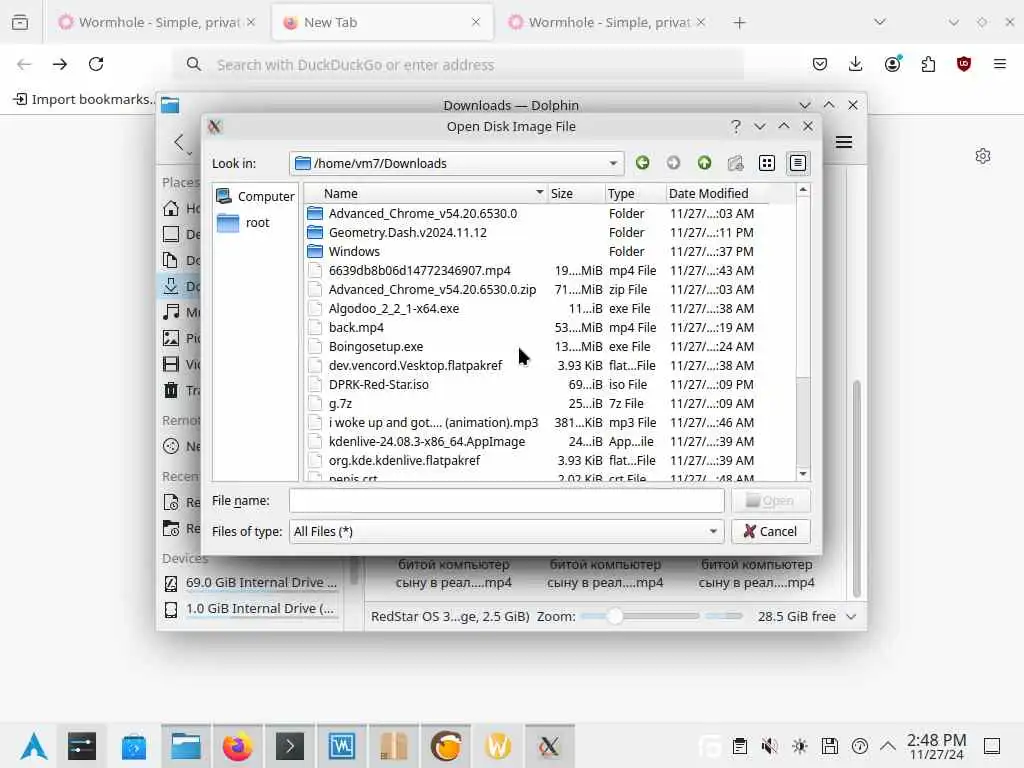The image size is (1024, 768).
Task: Open Dolphin hamburger menu
Action: pos(844,142)
